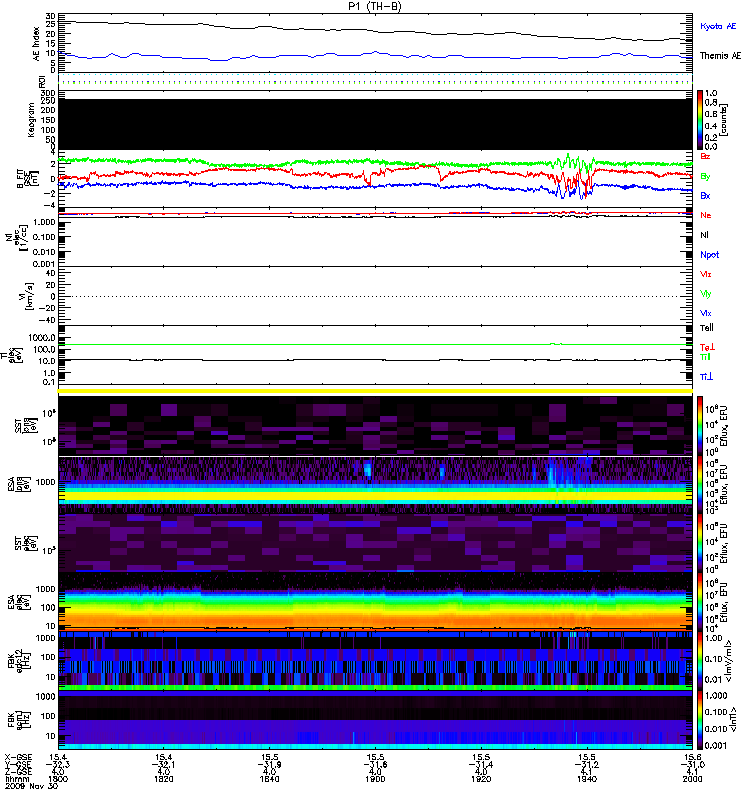This screenshot has height=800, width=750.
Task: Click the ESA ions spectrogram panel
Action: coord(375,484)
